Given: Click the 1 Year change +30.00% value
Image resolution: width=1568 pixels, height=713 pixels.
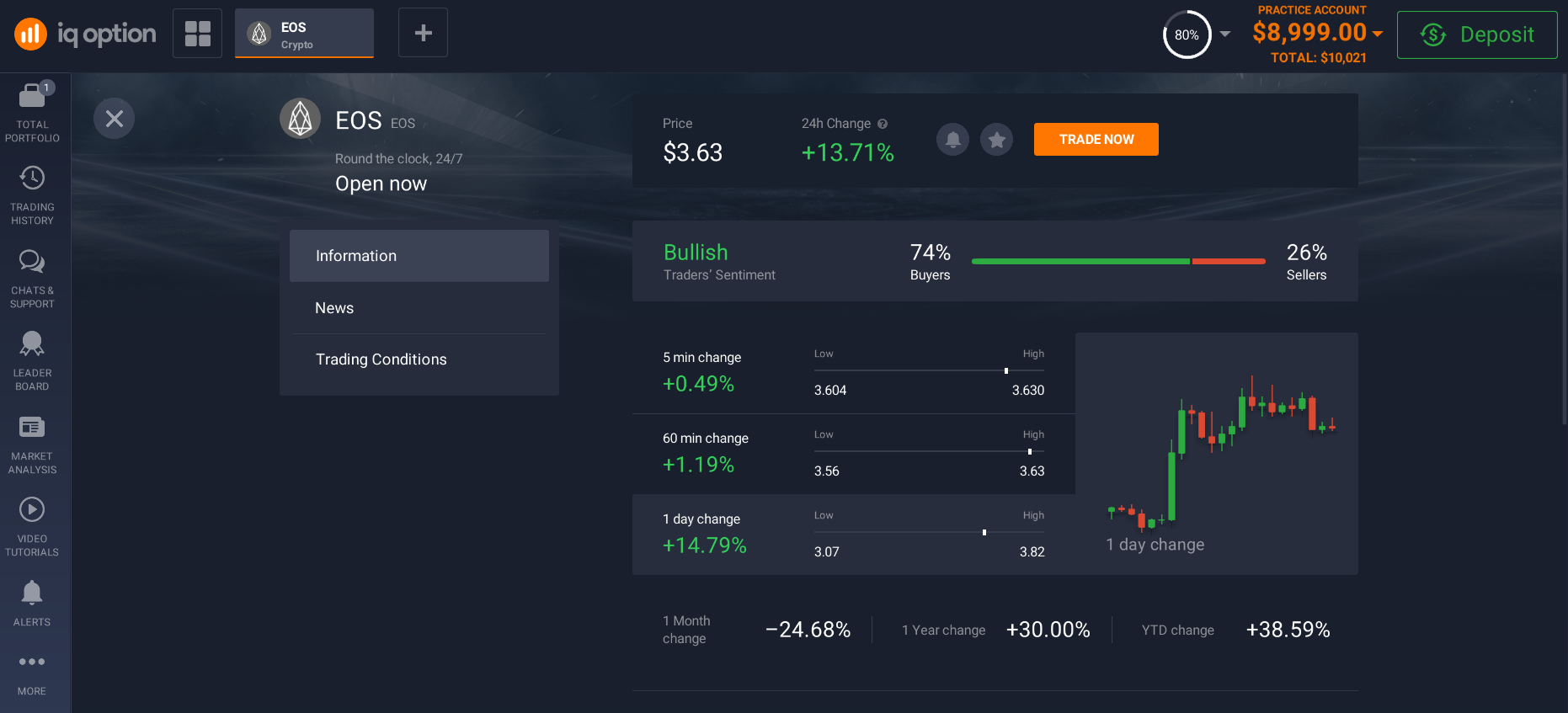Looking at the screenshot, I should pyautogui.click(x=1048, y=630).
